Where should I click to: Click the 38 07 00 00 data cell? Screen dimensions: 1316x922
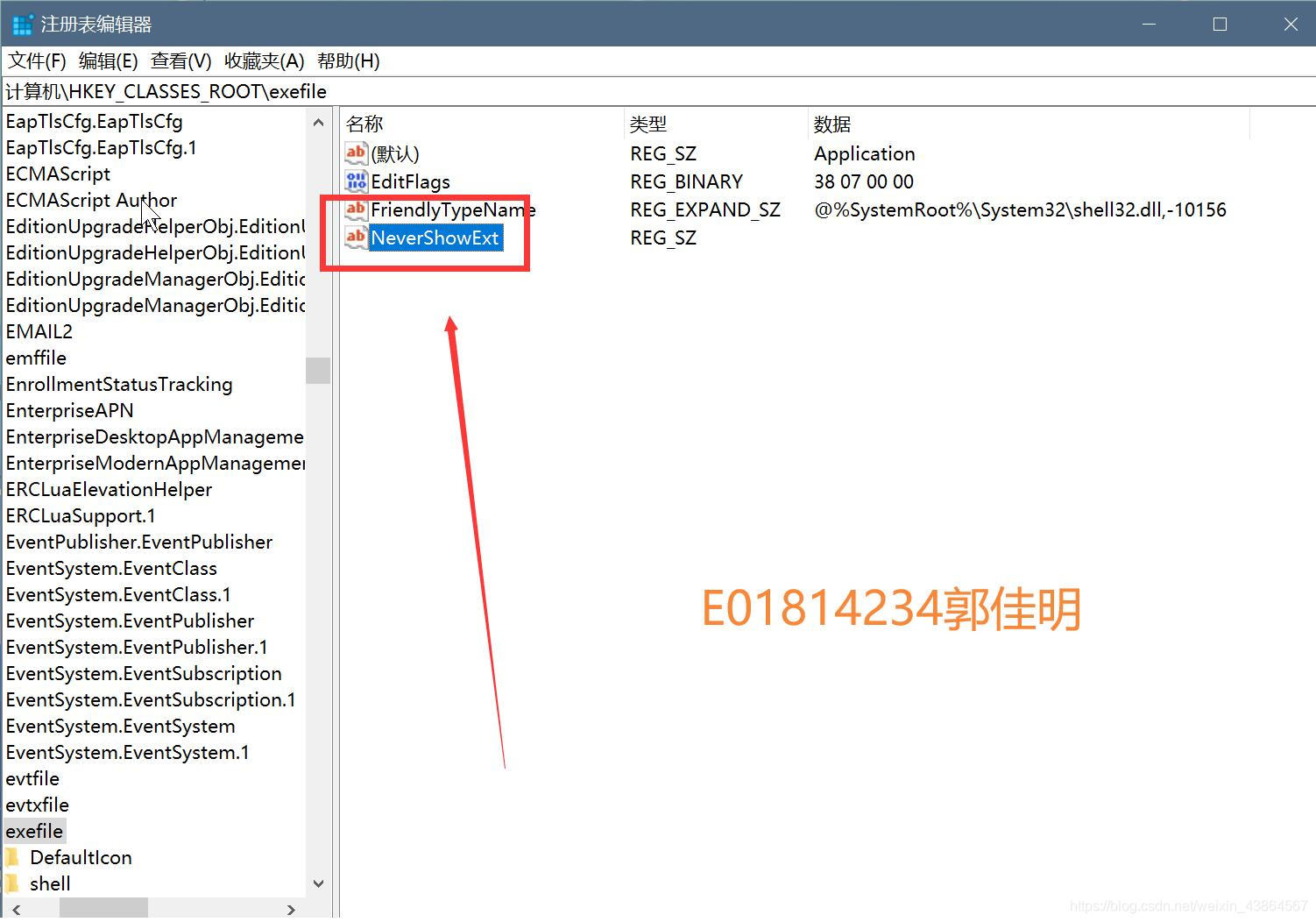[x=864, y=181]
